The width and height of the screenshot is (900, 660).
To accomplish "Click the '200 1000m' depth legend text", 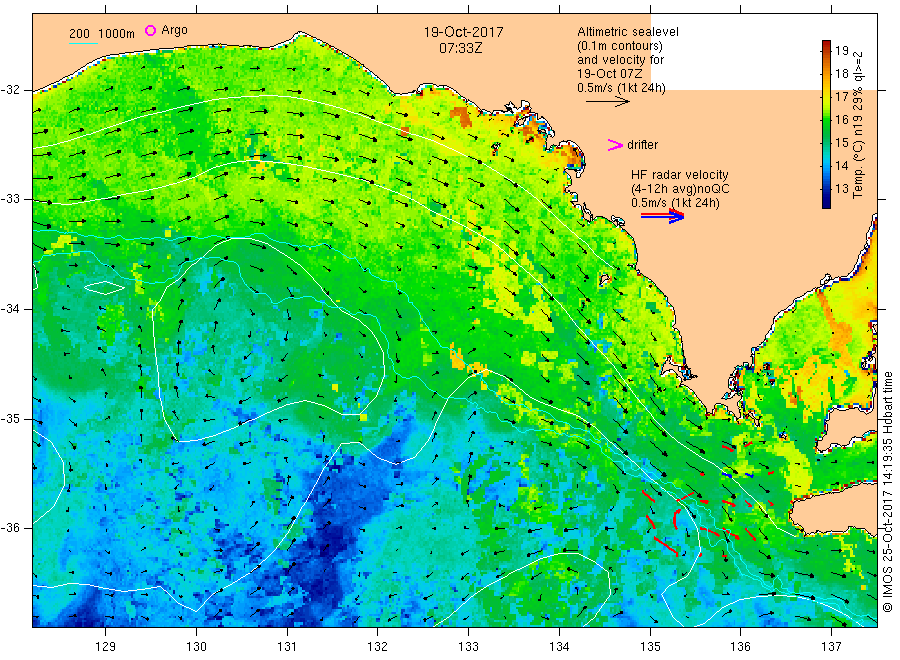I will [x=102, y=34].
